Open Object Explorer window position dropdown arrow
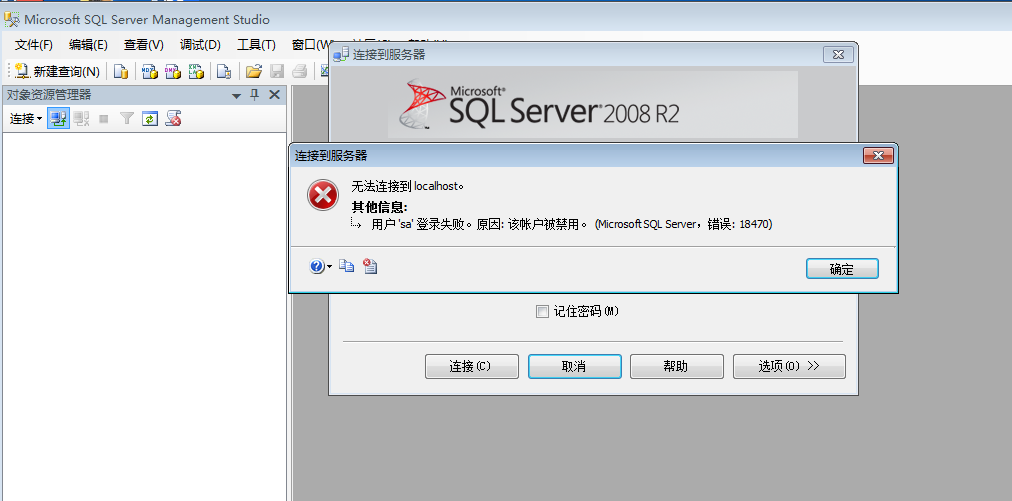 tap(236, 96)
